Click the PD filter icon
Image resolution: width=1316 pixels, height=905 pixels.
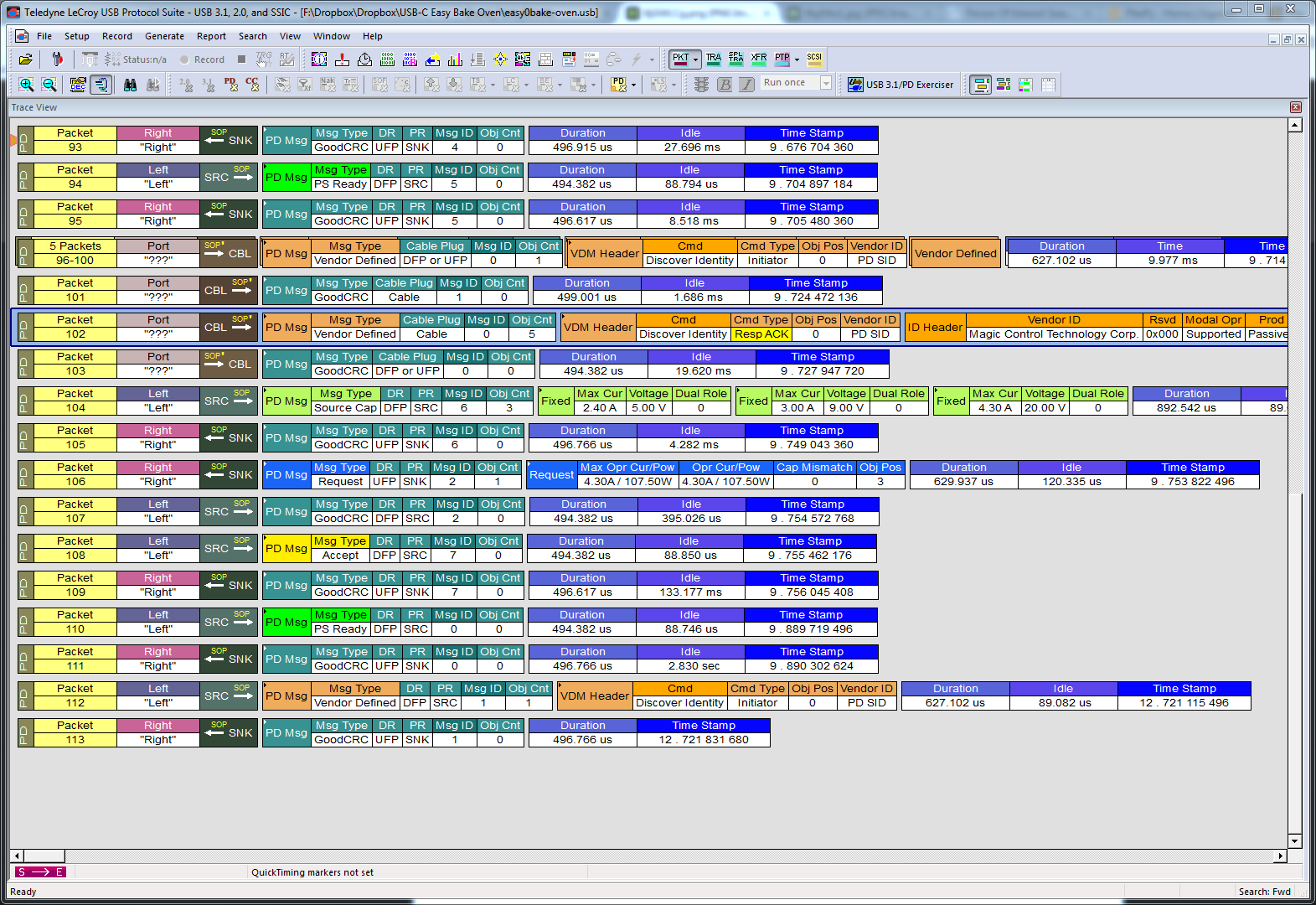tap(618, 85)
